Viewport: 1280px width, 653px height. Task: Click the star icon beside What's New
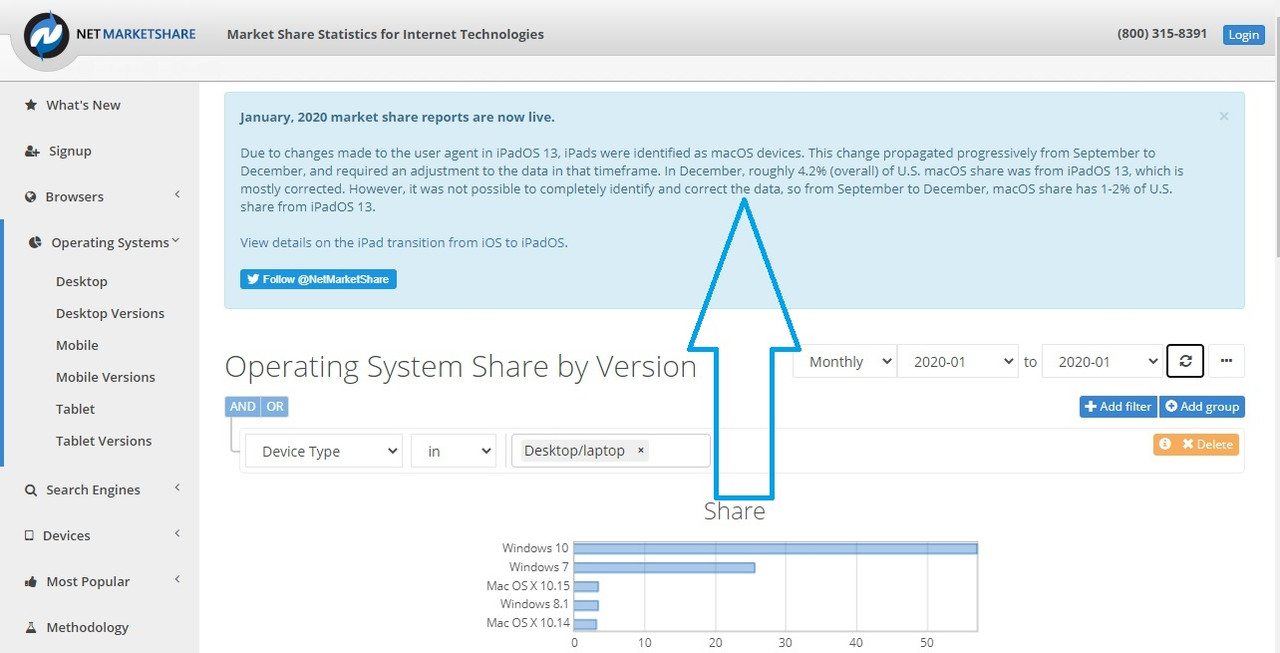click(31, 105)
